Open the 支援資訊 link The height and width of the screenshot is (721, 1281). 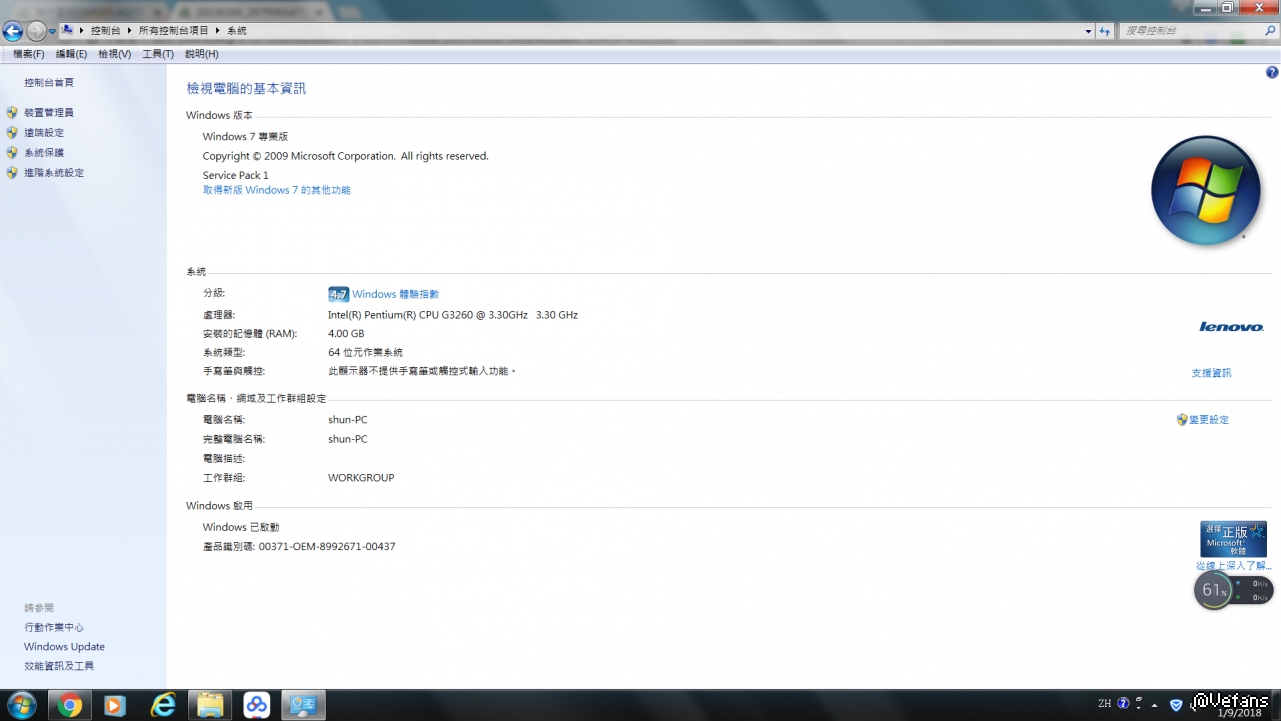click(x=1211, y=373)
